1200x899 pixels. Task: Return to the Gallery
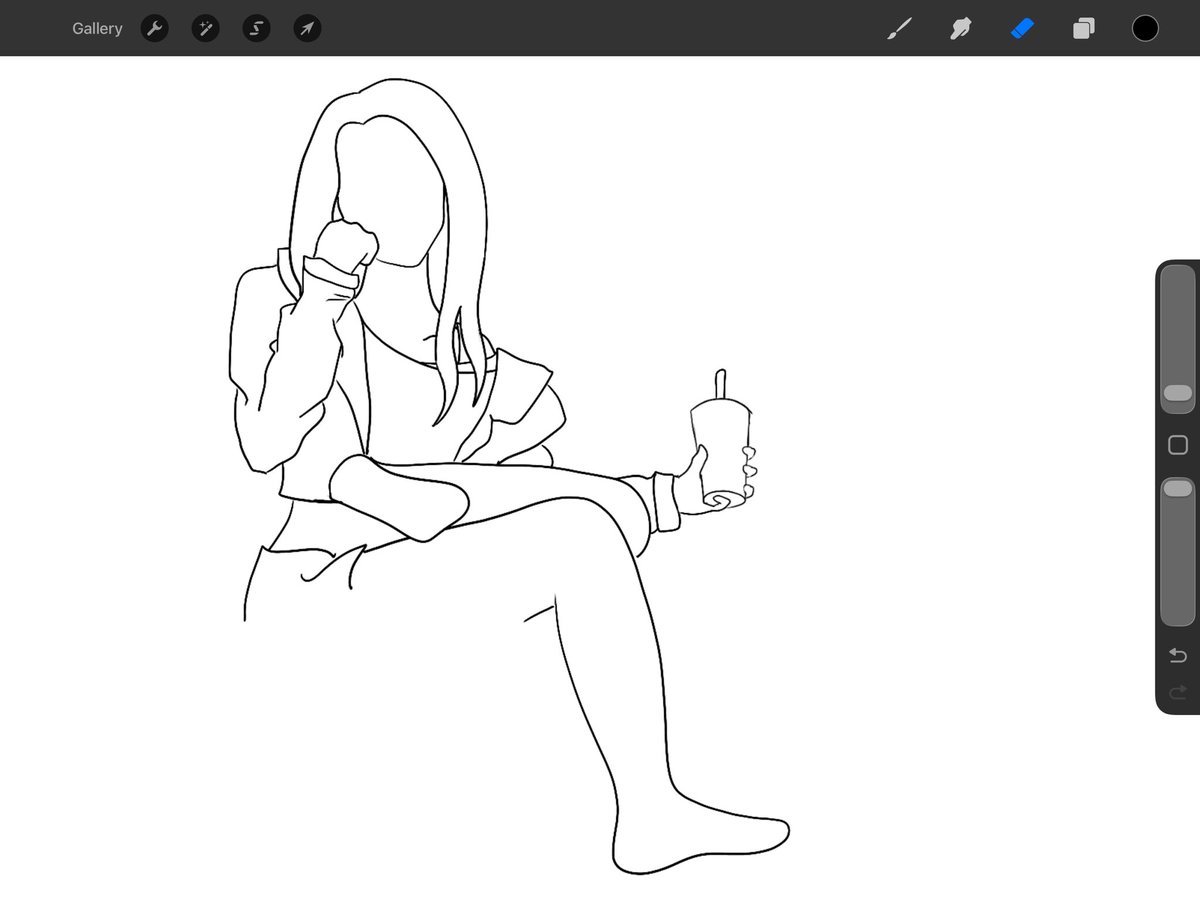coord(97,29)
